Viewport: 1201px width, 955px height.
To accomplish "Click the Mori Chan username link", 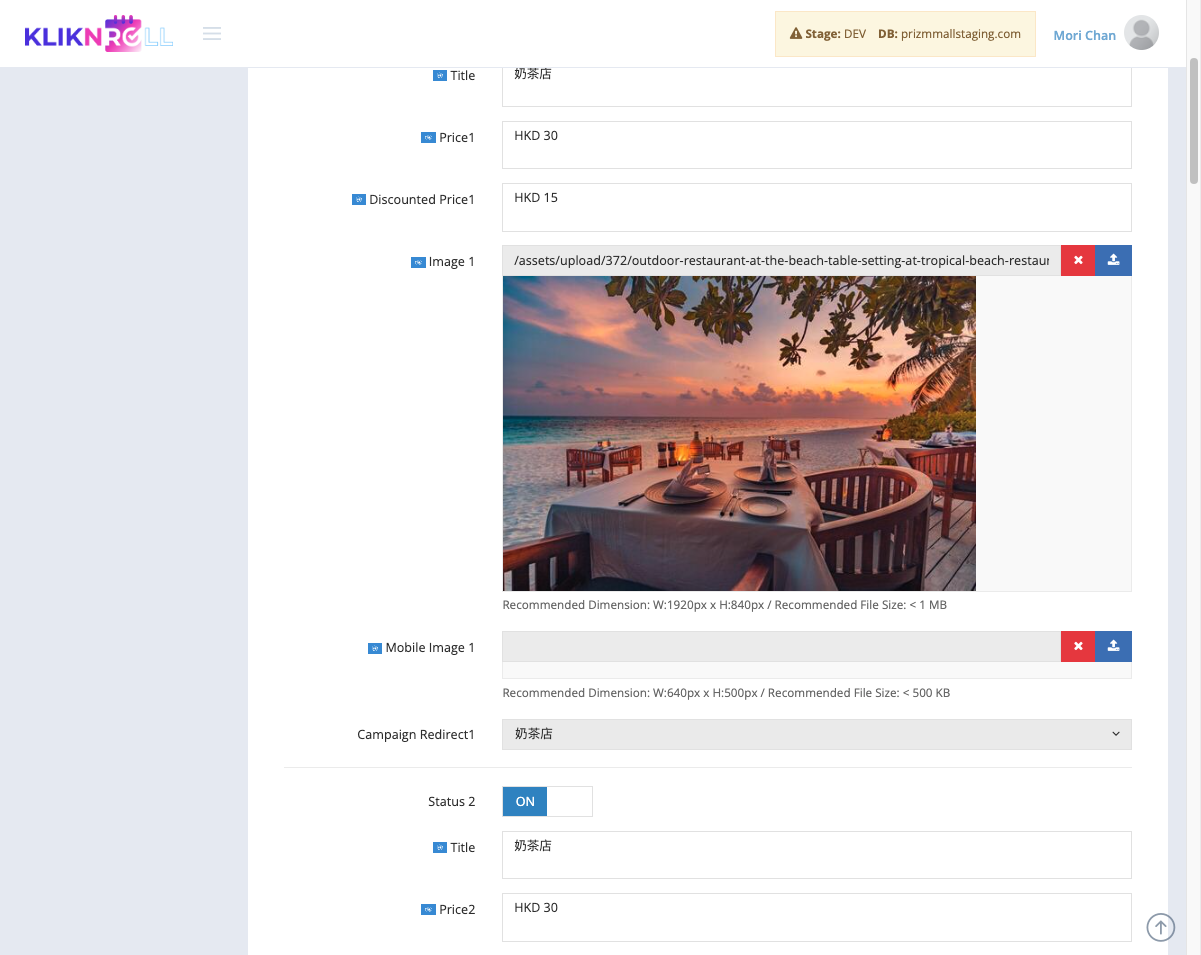I will click(x=1084, y=35).
